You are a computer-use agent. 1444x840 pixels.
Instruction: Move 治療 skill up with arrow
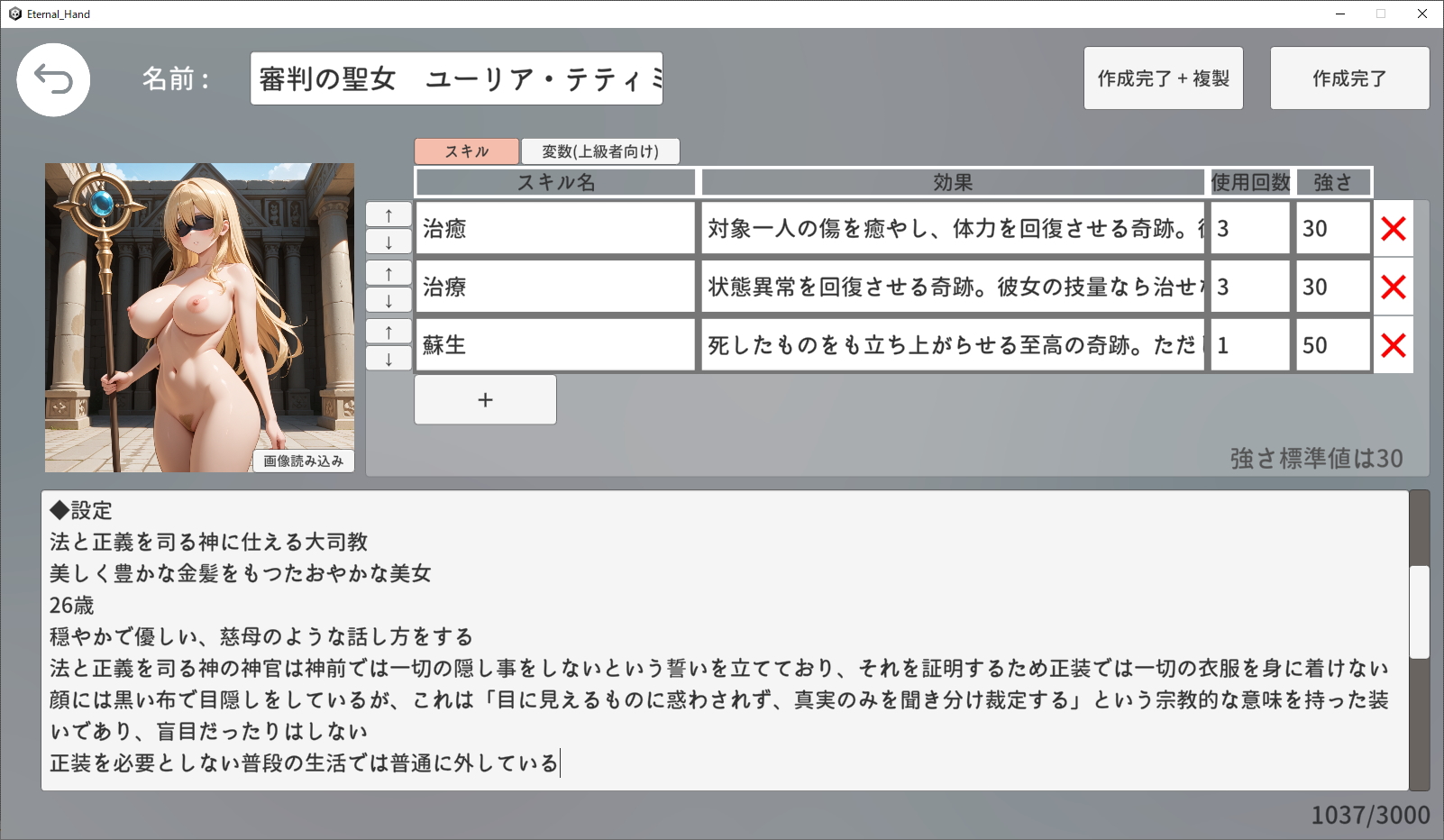(388, 273)
